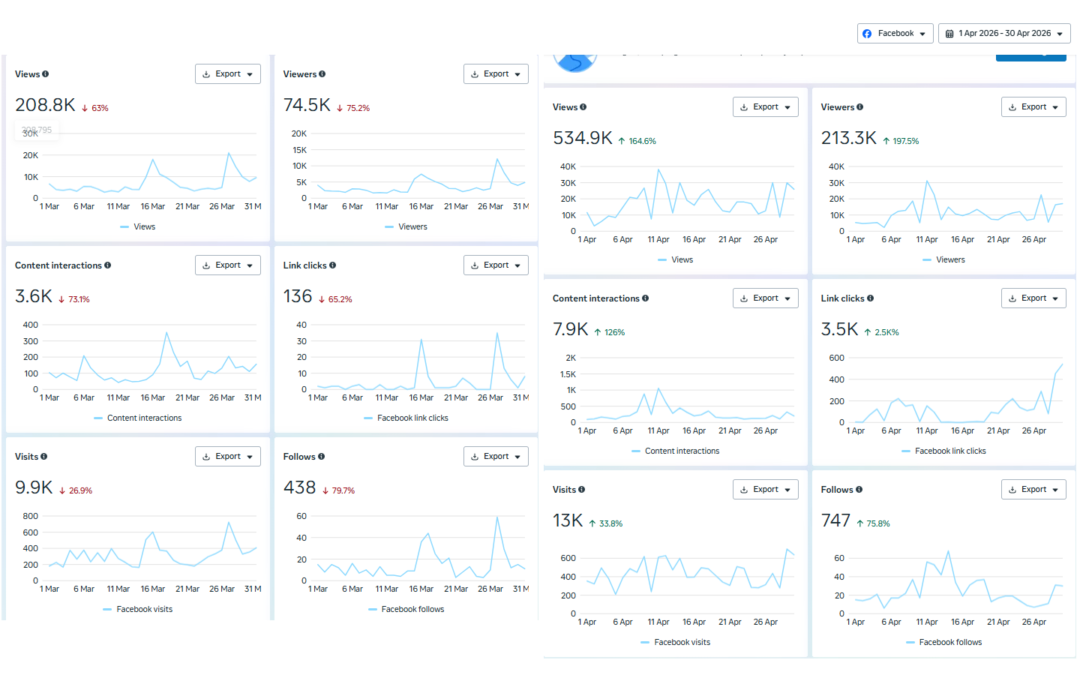The image size is (1080, 675).
Task: Export the March Link clicks chart (136)
Action: 496,265
